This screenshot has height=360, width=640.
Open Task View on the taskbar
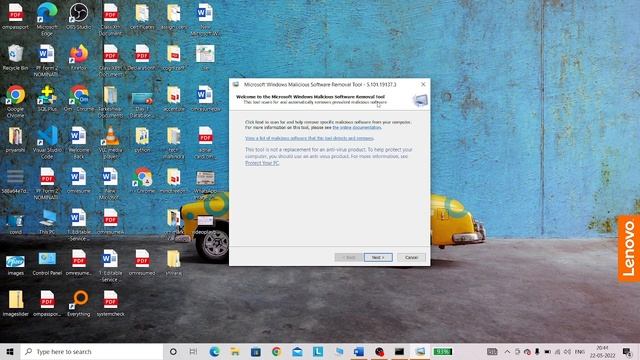[x=193, y=351]
